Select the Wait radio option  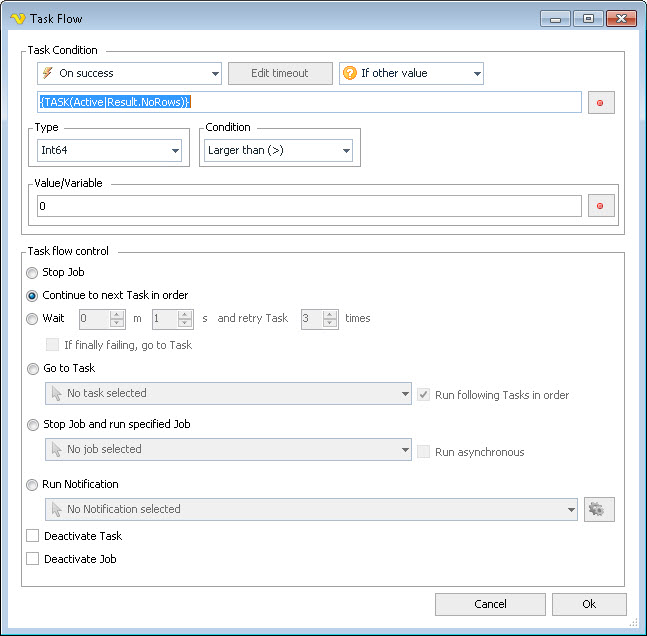[x=33, y=318]
